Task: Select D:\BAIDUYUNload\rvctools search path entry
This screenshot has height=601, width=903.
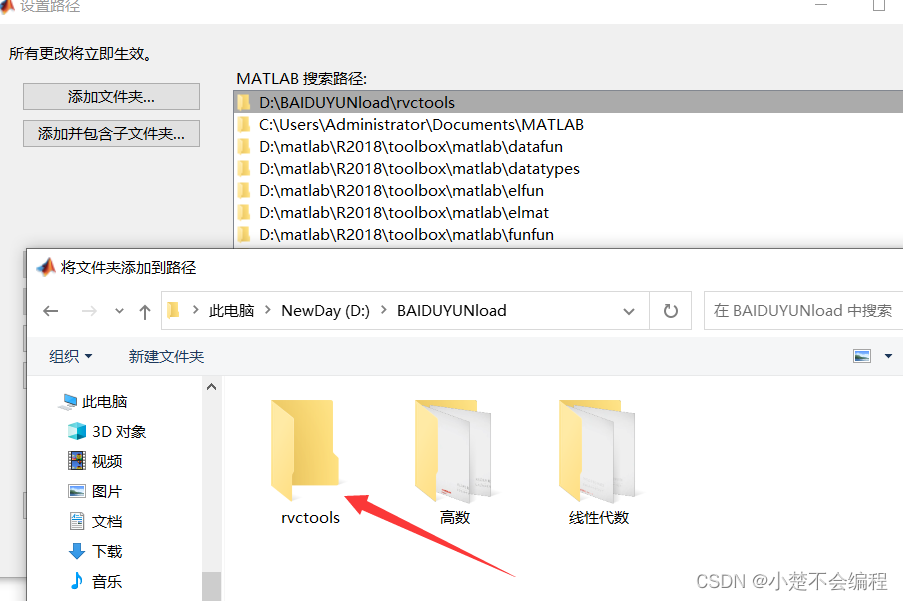Action: (x=568, y=102)
